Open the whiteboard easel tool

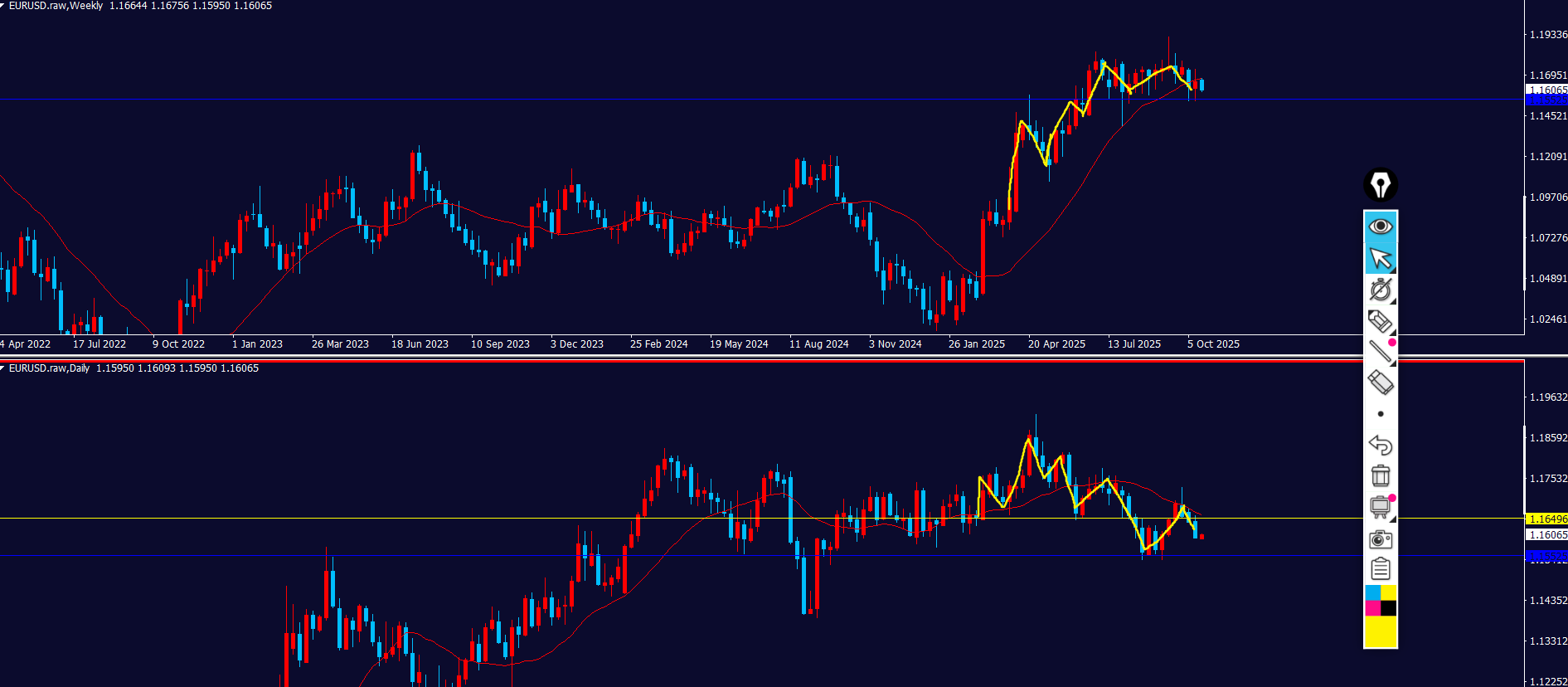coord(1381,507)
